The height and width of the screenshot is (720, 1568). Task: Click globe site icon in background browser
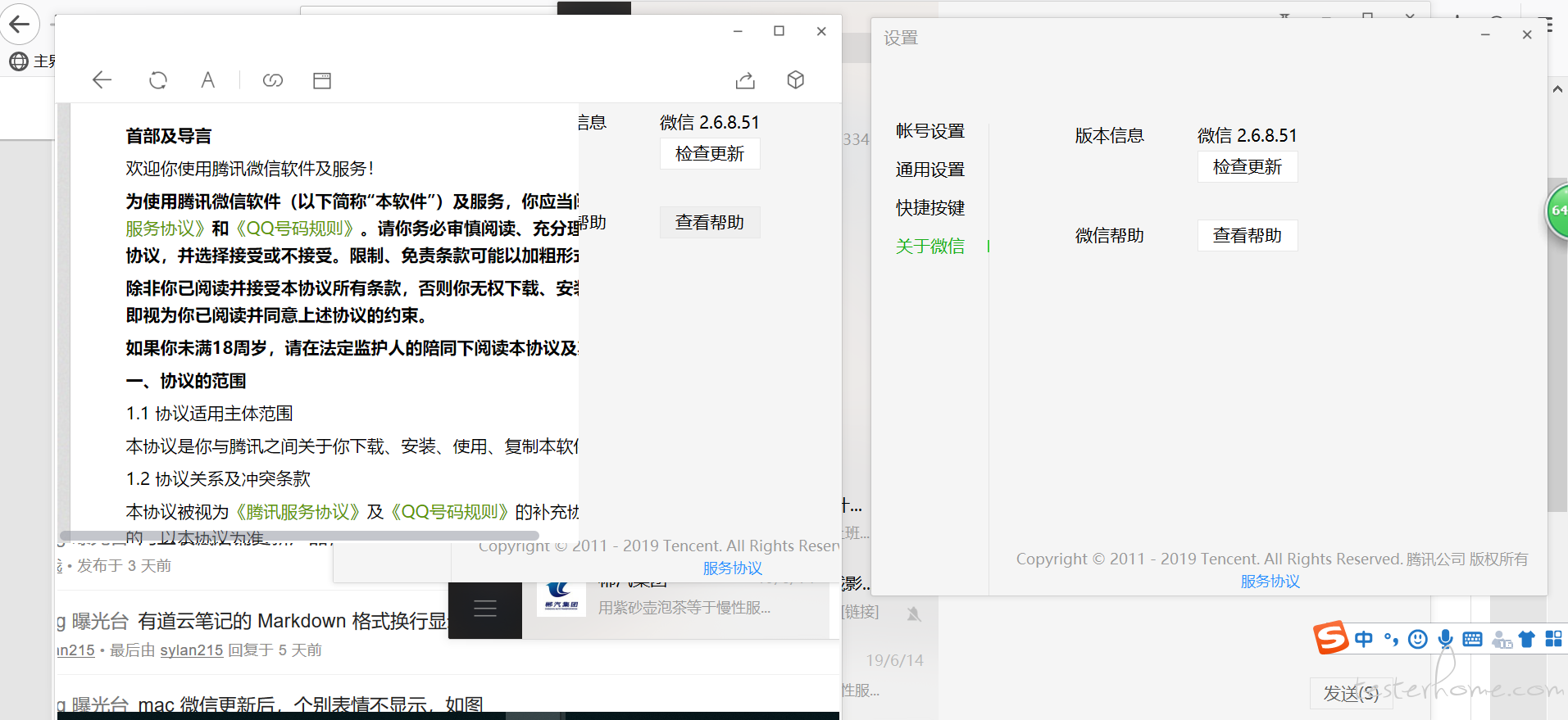[x=18, y=61]
